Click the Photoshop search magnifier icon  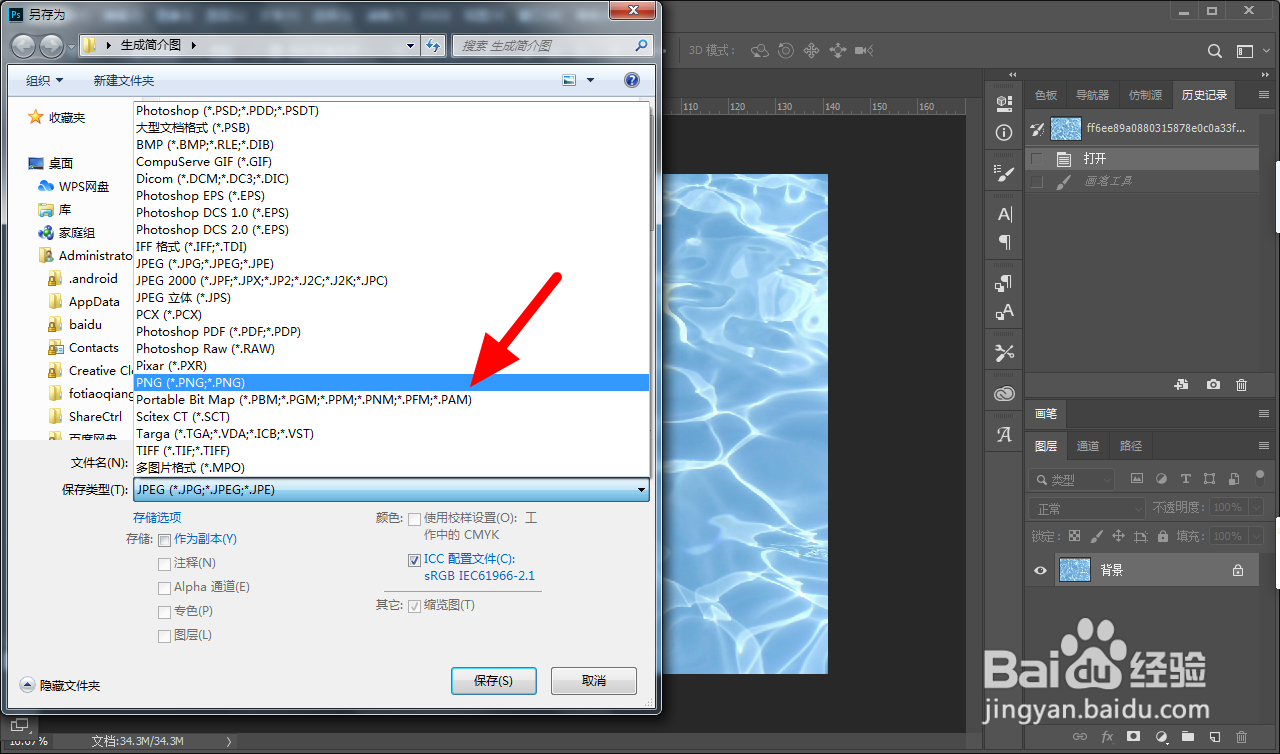[1215, 51]
